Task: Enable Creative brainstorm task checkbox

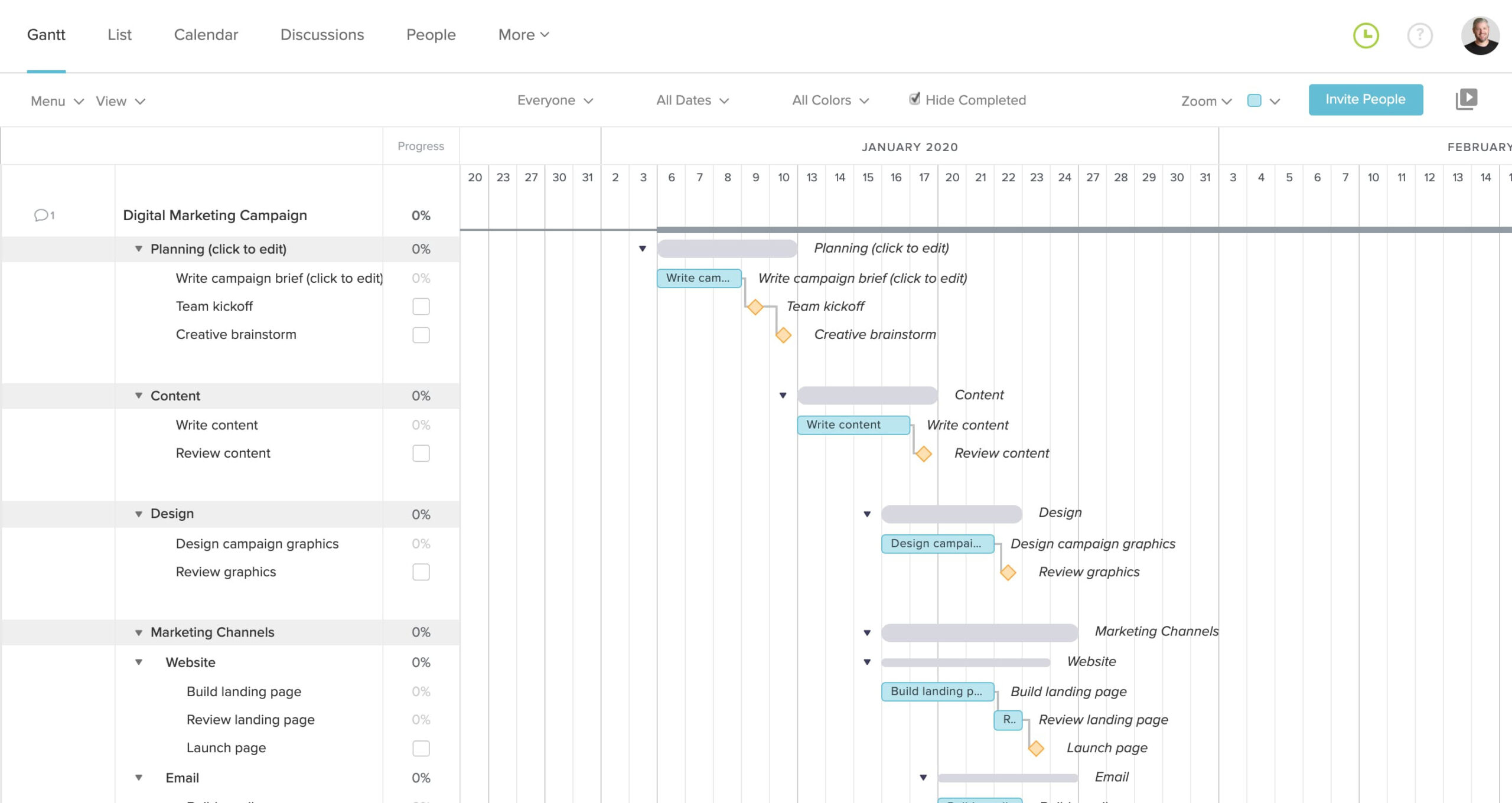Action: click(421, 335)
